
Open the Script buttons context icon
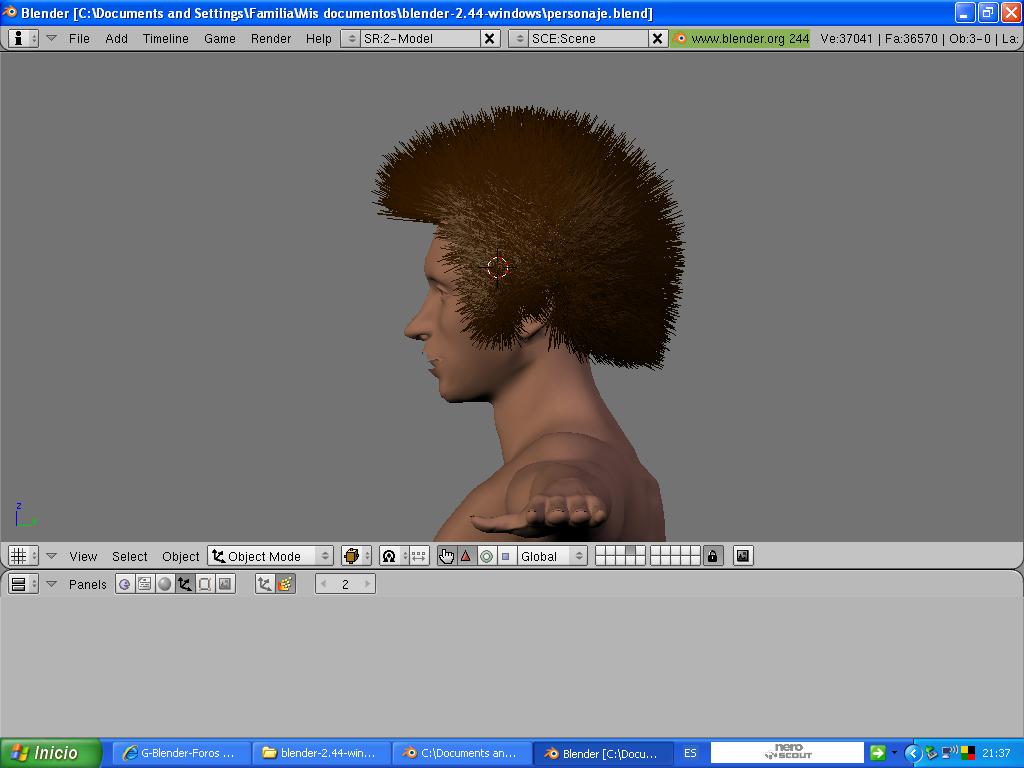tap(145, 584)
